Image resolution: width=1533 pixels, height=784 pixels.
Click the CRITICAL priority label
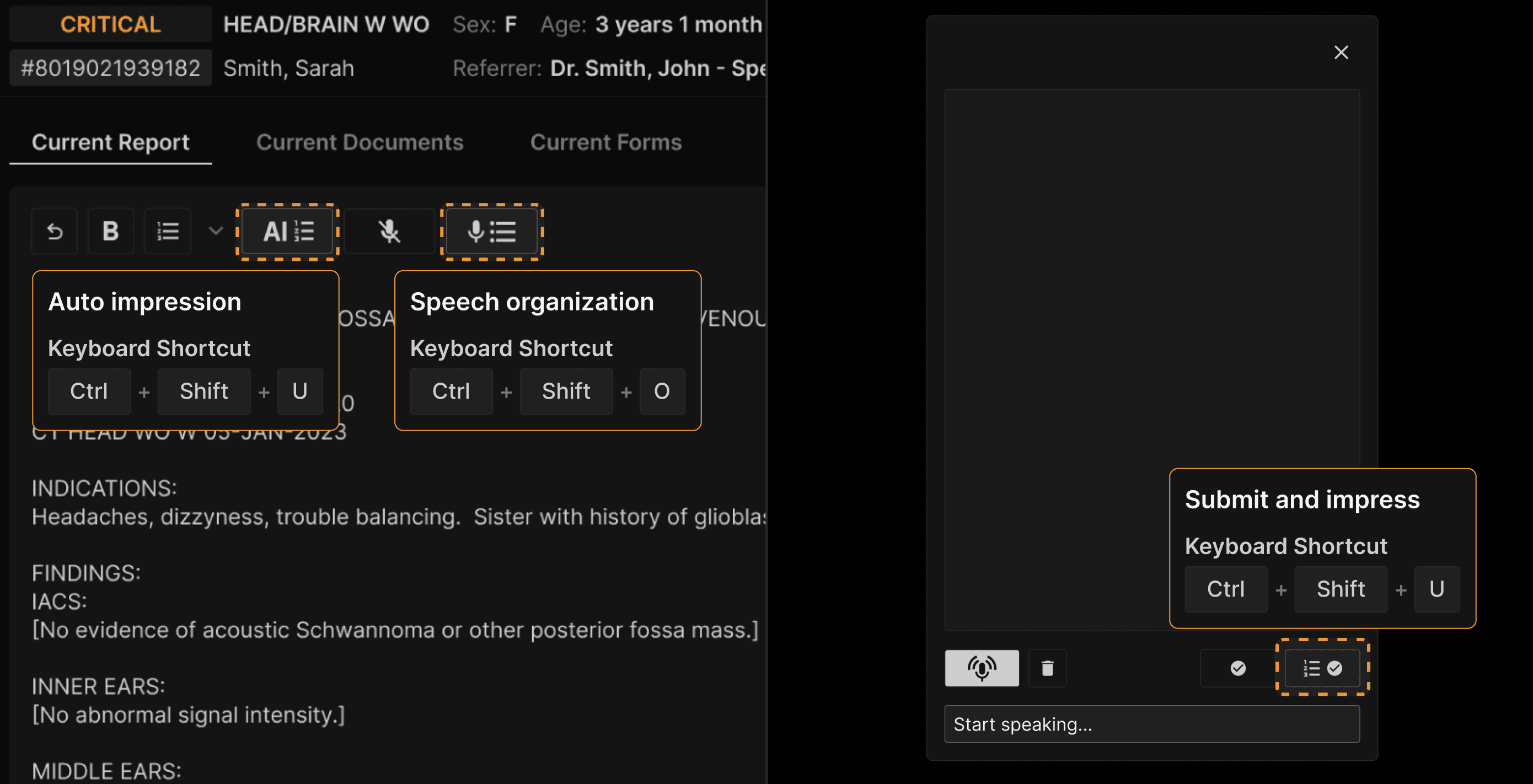[111, 24]
